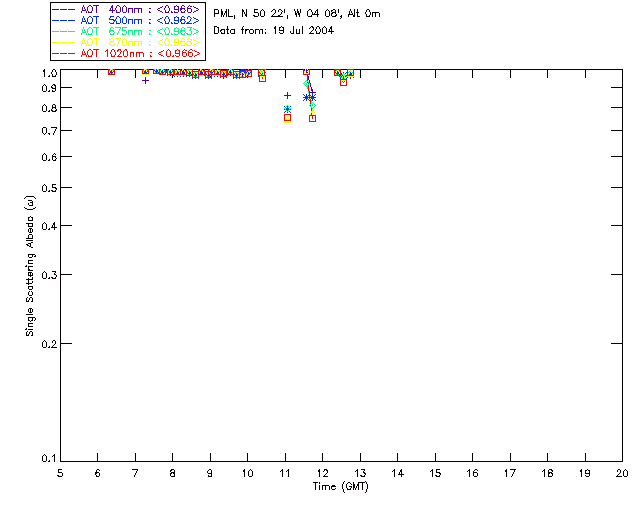Click the lone purple plus marker above hour 7
The width and height of the screenshot is (640, 512).
click(x=145, y=80)
